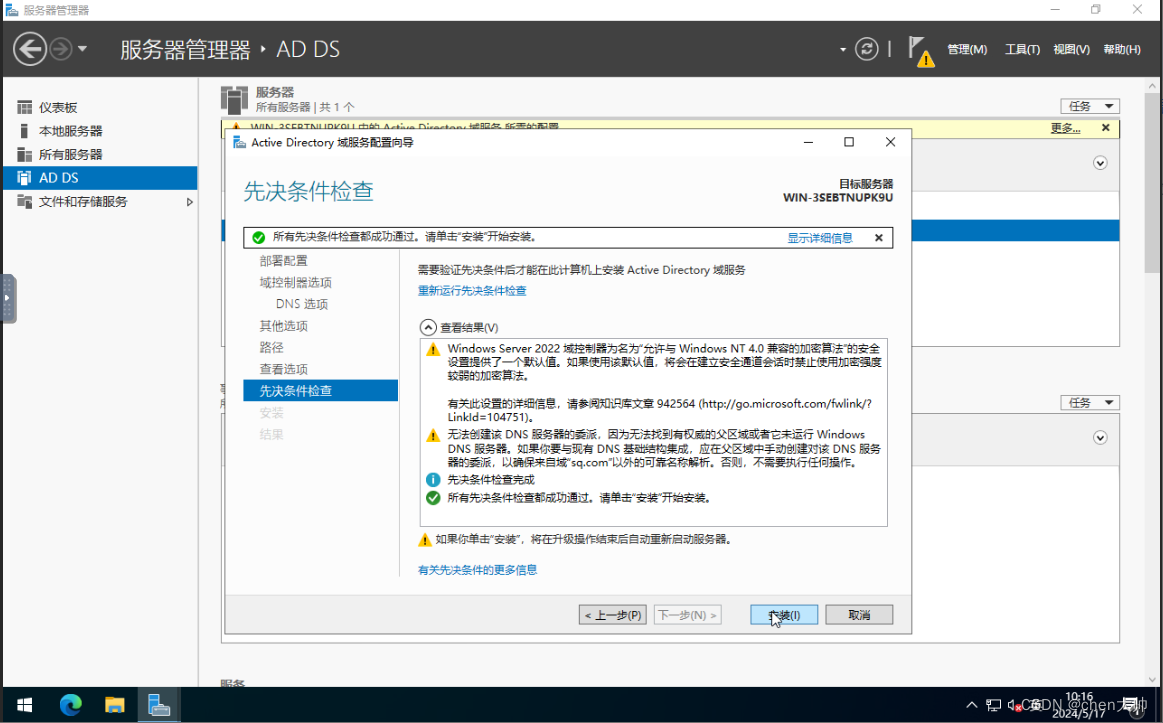Click the forward navigation arrow in header
Viewport: 1163px width, 723px height.
61,50
